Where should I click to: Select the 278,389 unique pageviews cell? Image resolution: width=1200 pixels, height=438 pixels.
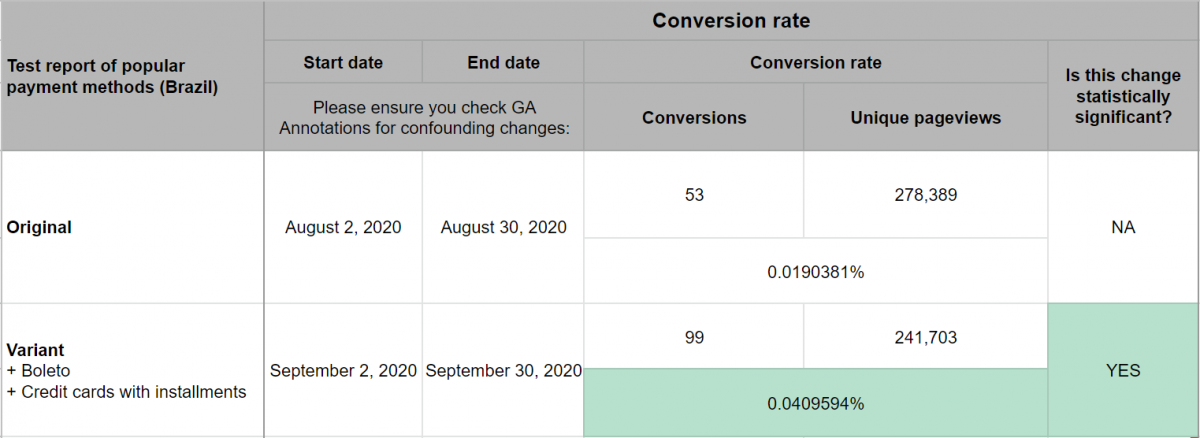tap(925, 195)
